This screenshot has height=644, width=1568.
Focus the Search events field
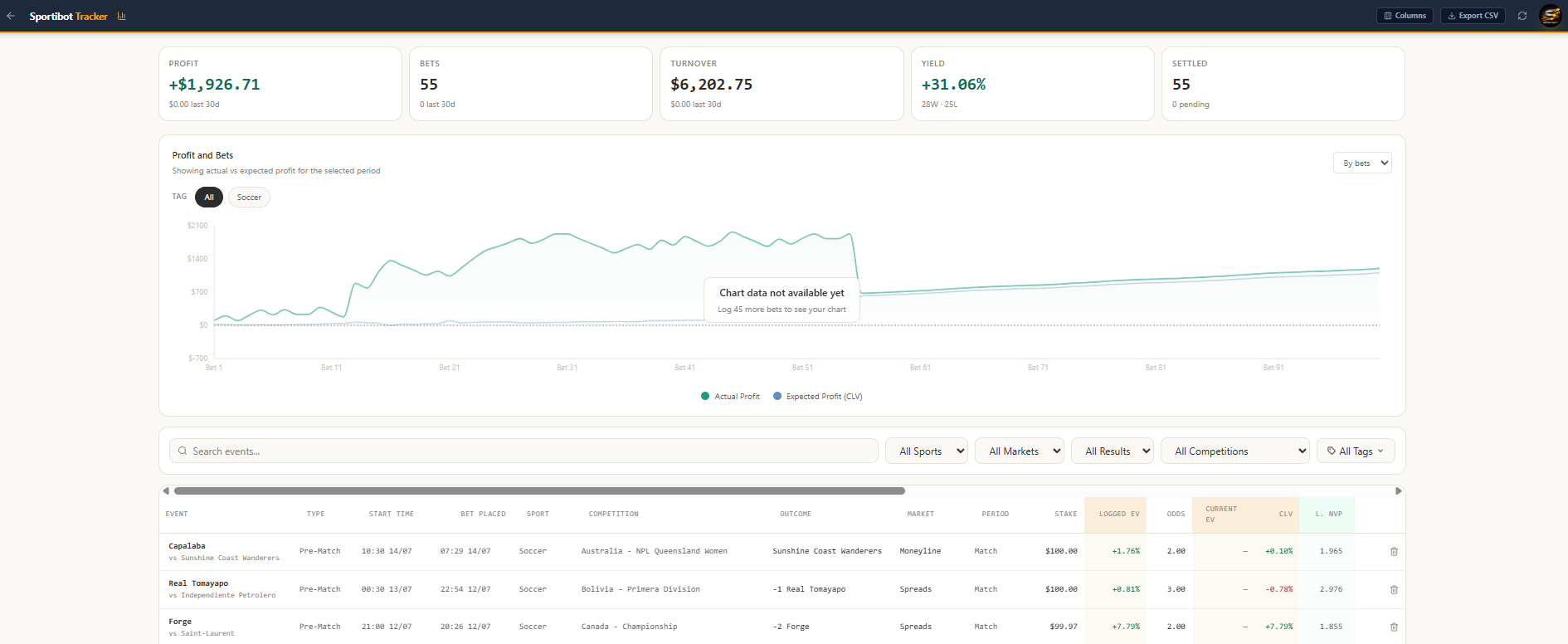click(x=523, y=451)
